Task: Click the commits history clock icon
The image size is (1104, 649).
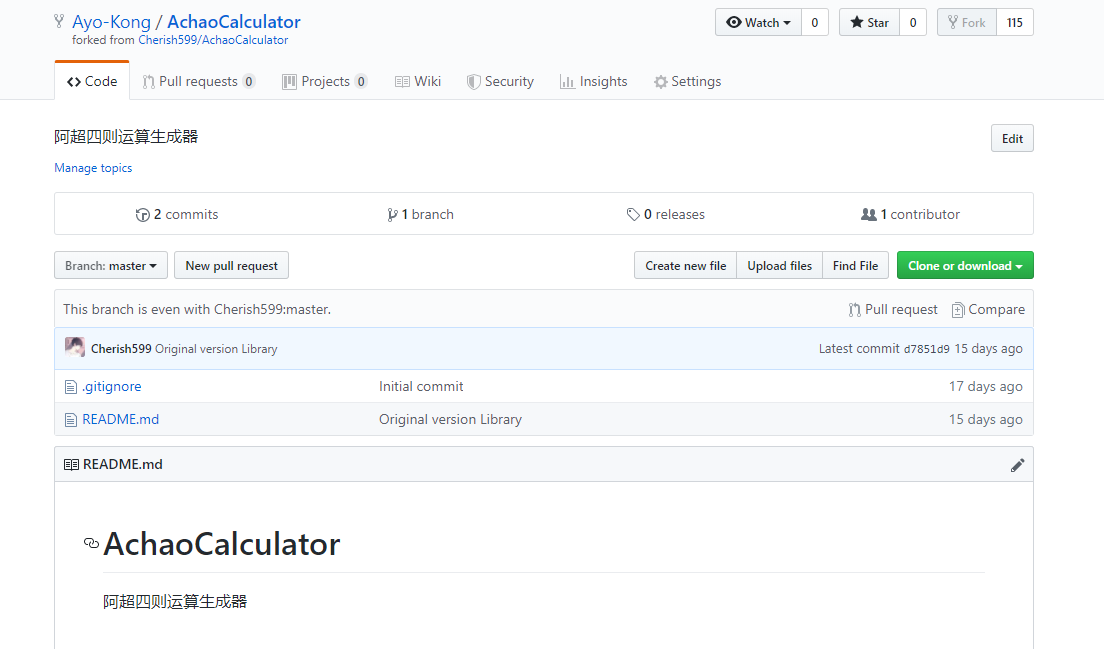Action: pyautogui.click(x=142, y=215)
